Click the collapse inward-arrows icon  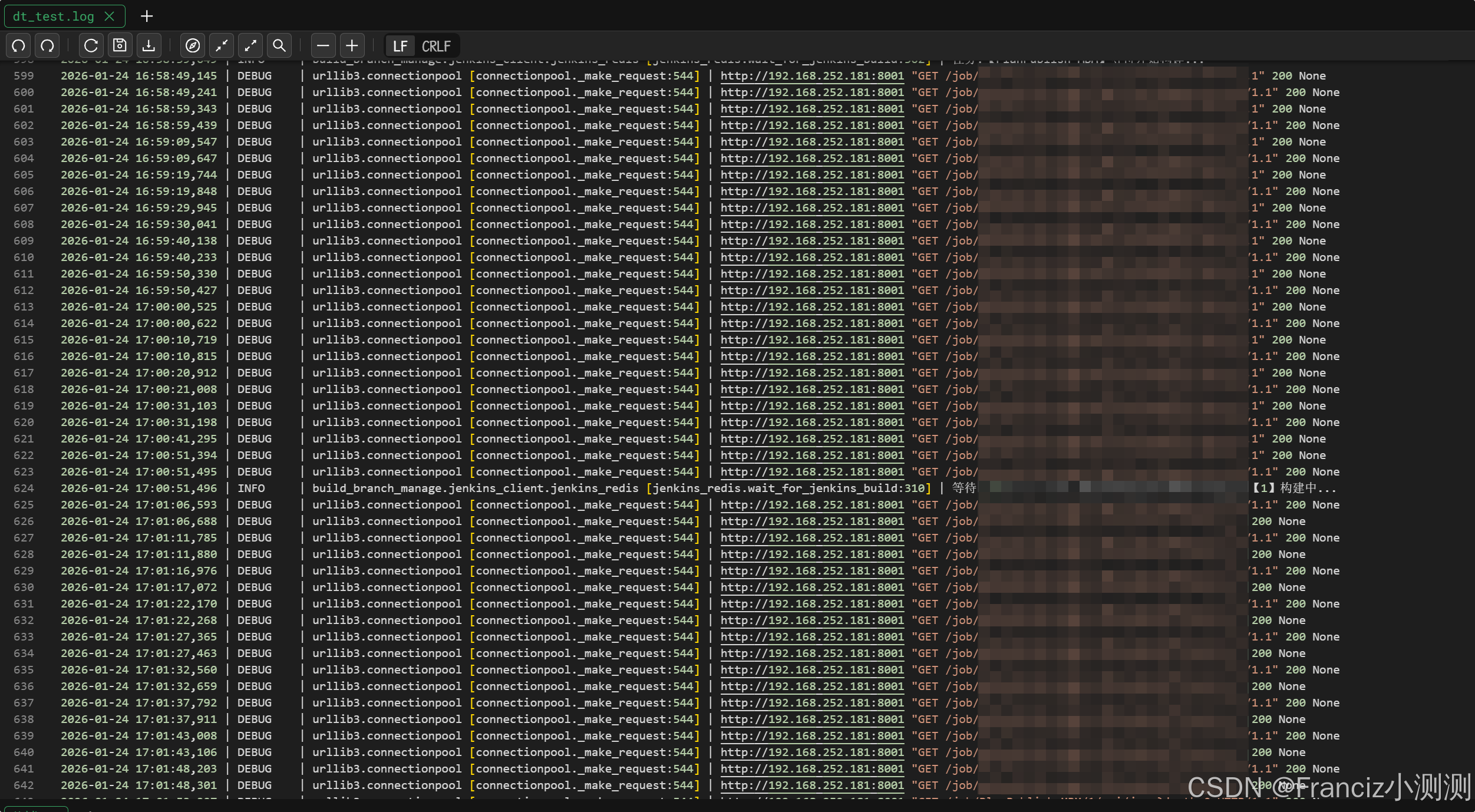(x=222, y=45)
